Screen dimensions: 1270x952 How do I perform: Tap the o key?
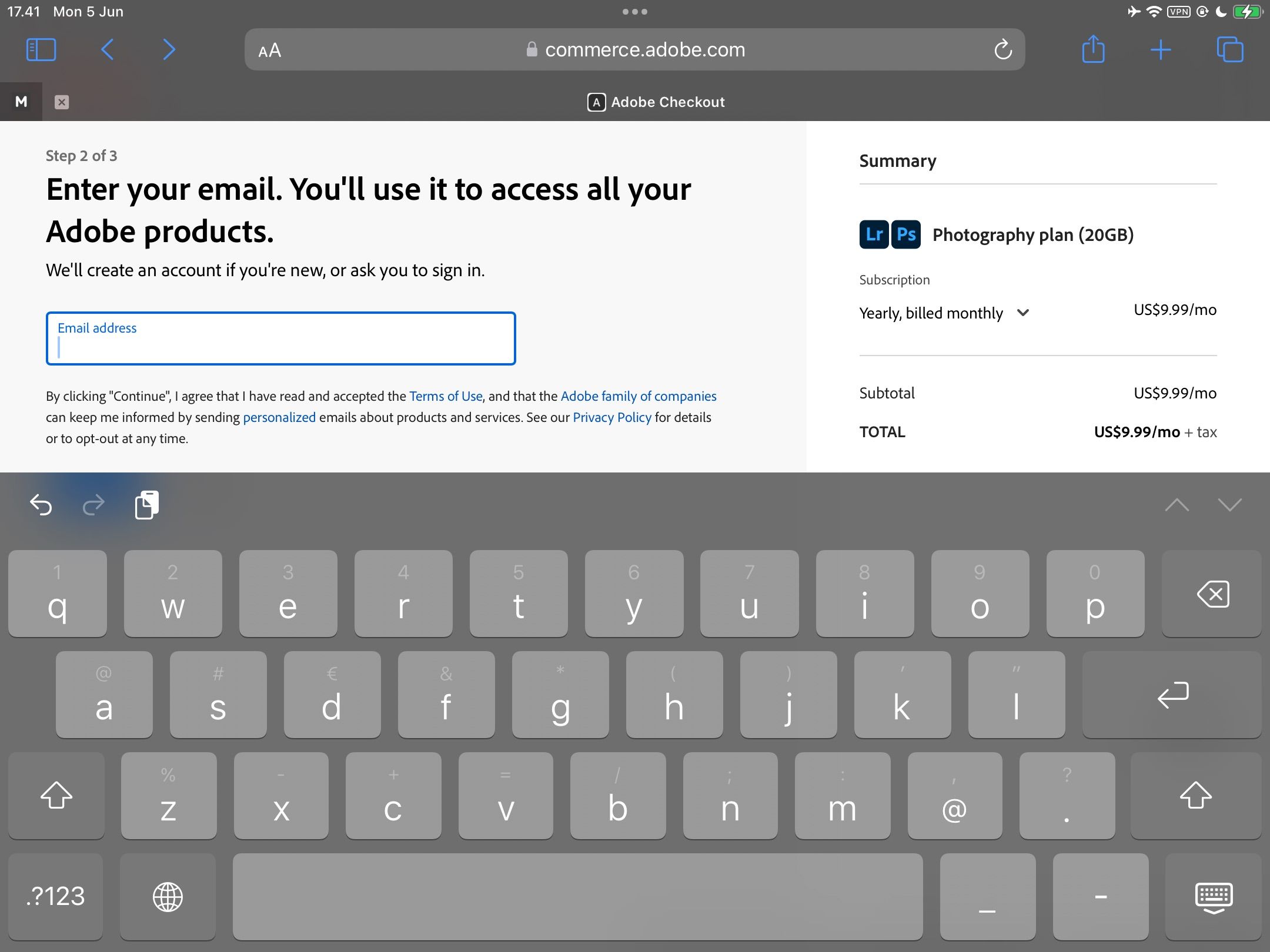pyautogui.click(x=980, y=594)
